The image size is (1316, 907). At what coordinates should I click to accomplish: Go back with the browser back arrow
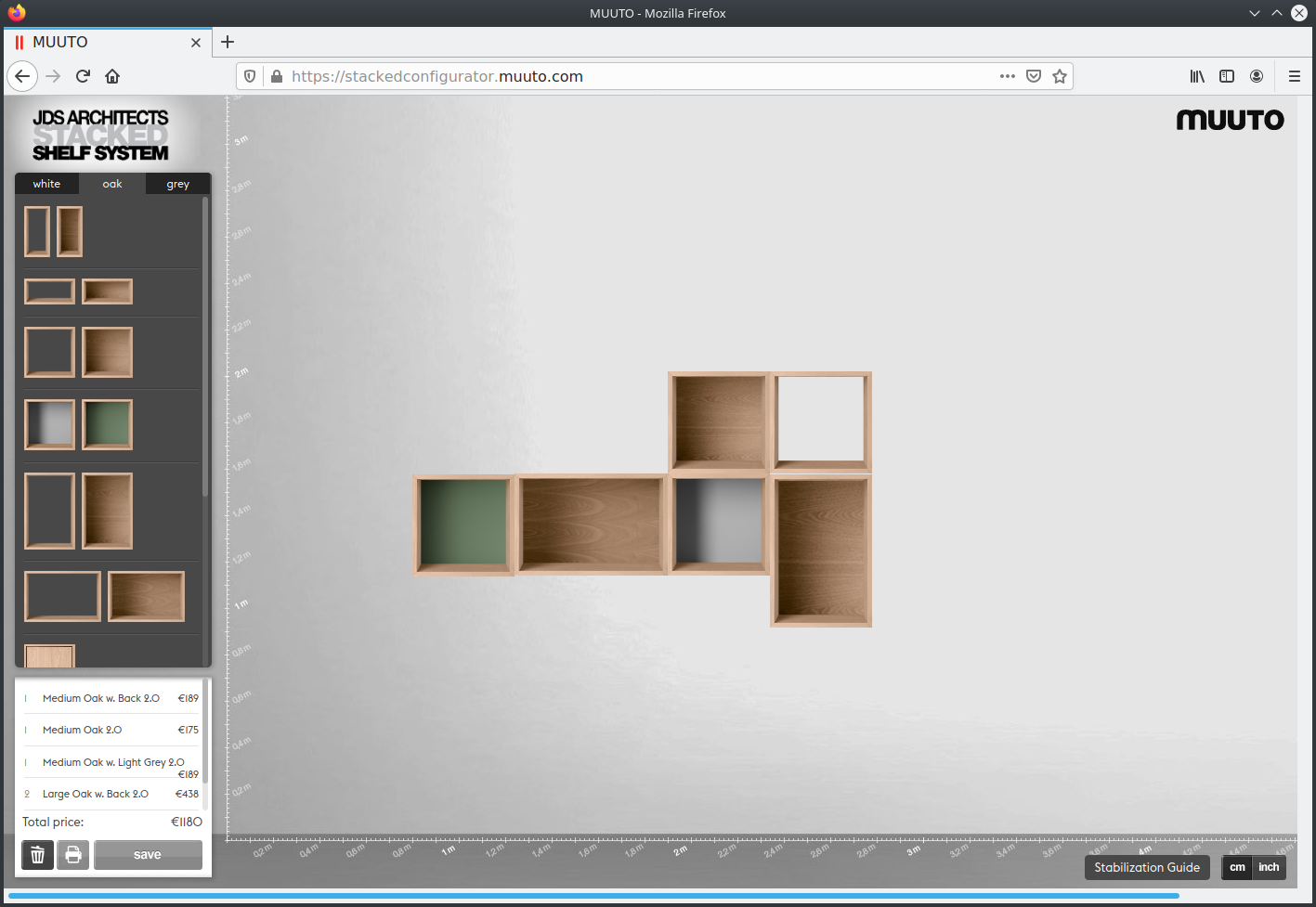[x=22, y=76]
